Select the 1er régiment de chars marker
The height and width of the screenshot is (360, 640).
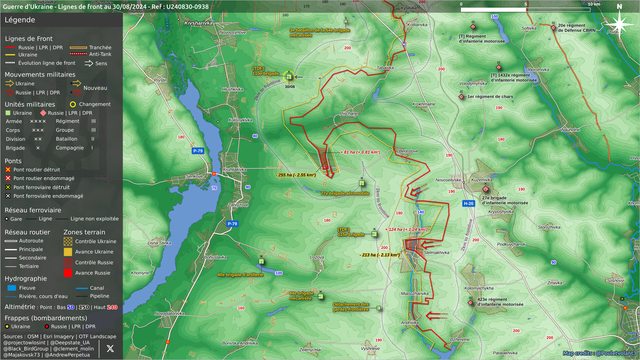(x=462, y=97)
